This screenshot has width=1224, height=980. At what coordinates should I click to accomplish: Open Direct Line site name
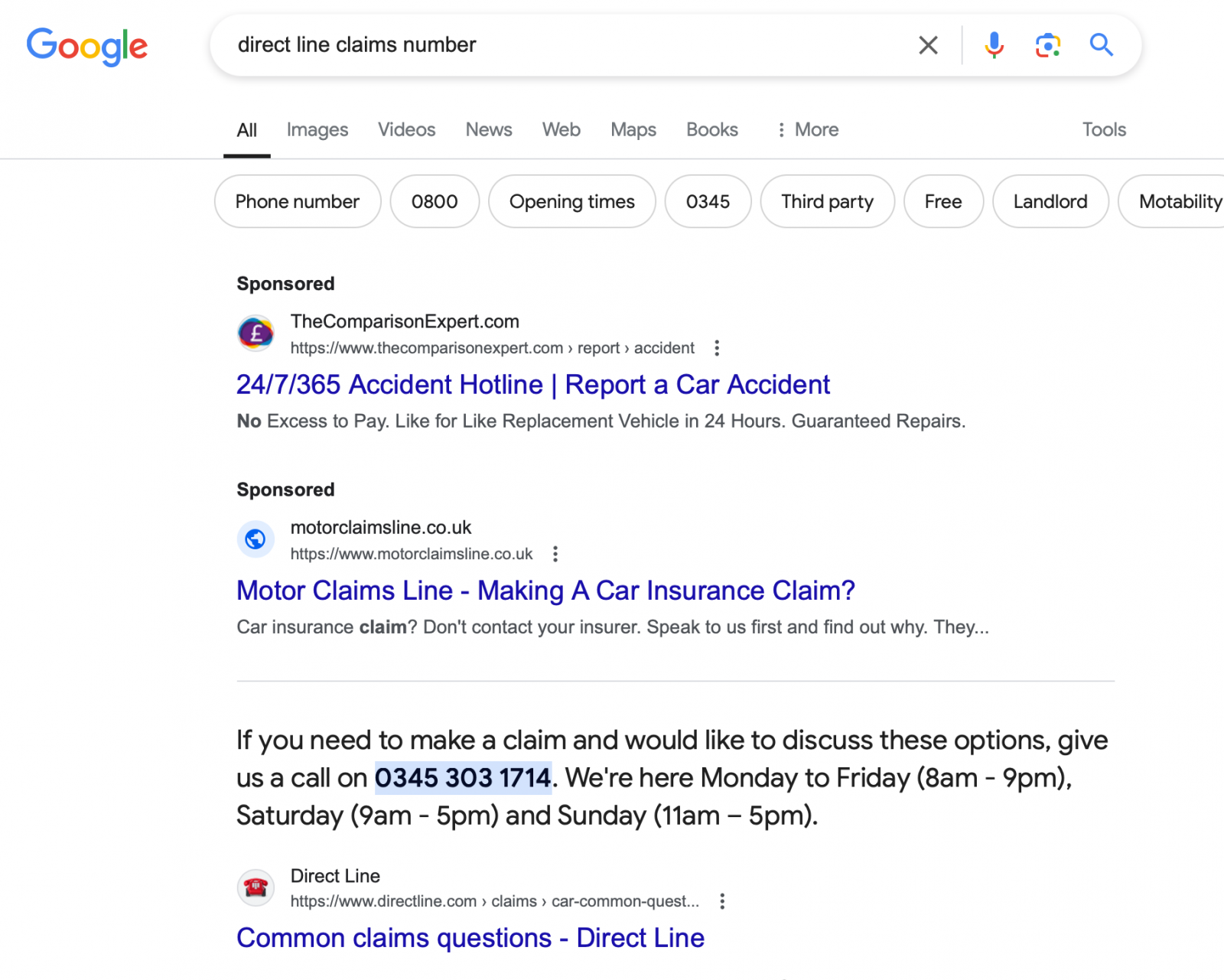point(335,876)
